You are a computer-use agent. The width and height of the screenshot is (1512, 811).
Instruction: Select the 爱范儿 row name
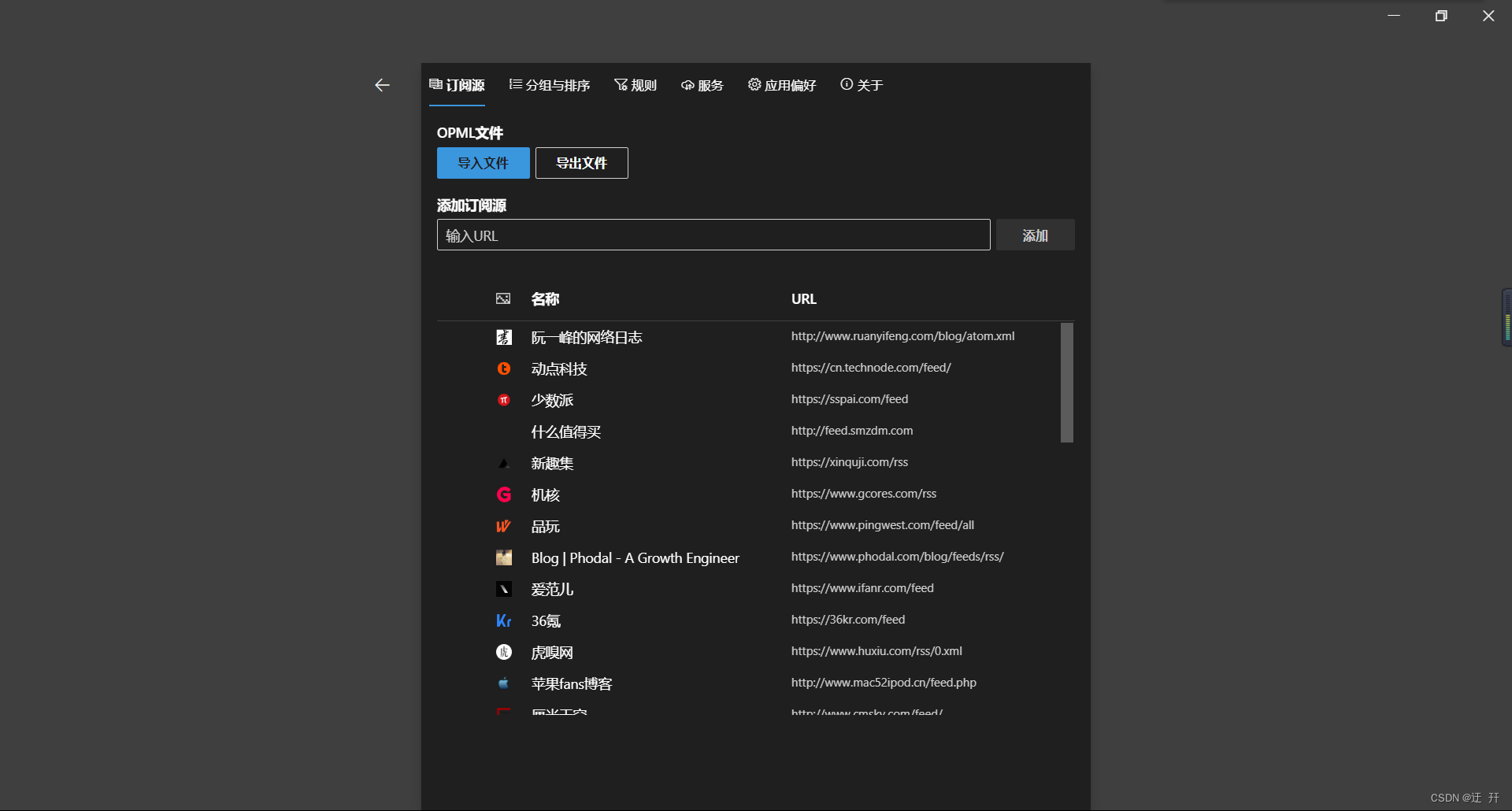coord(552,589)
